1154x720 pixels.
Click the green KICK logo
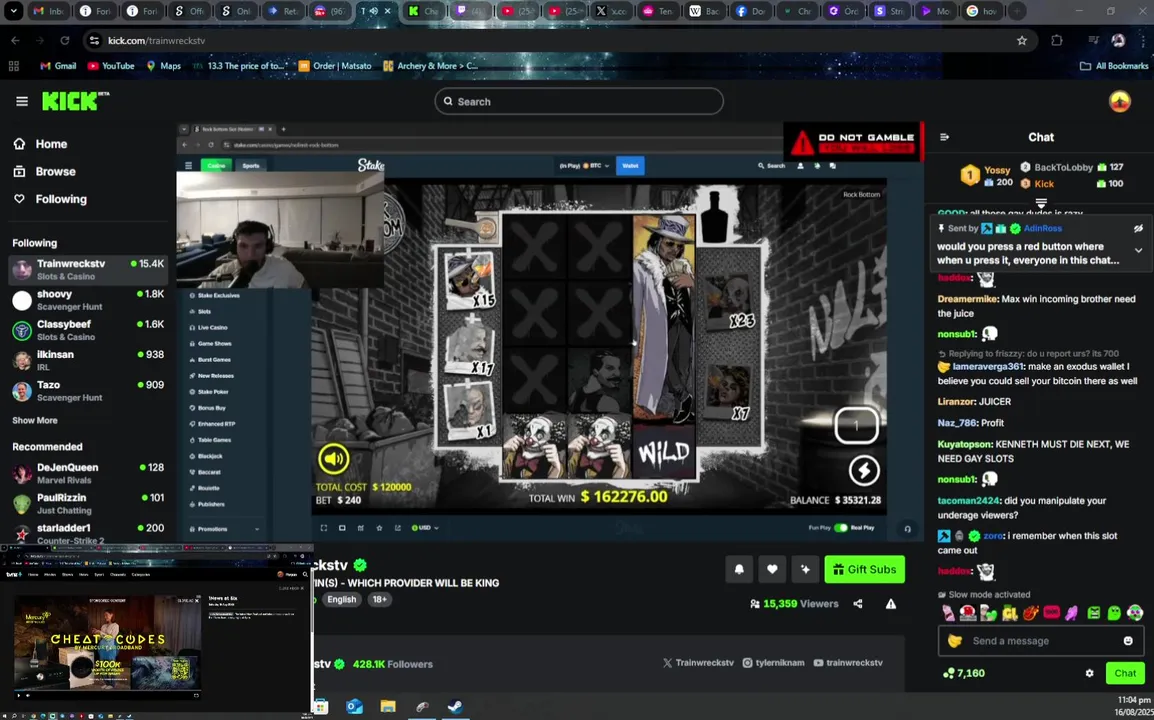pyautogui.click(x=75, y=101)
